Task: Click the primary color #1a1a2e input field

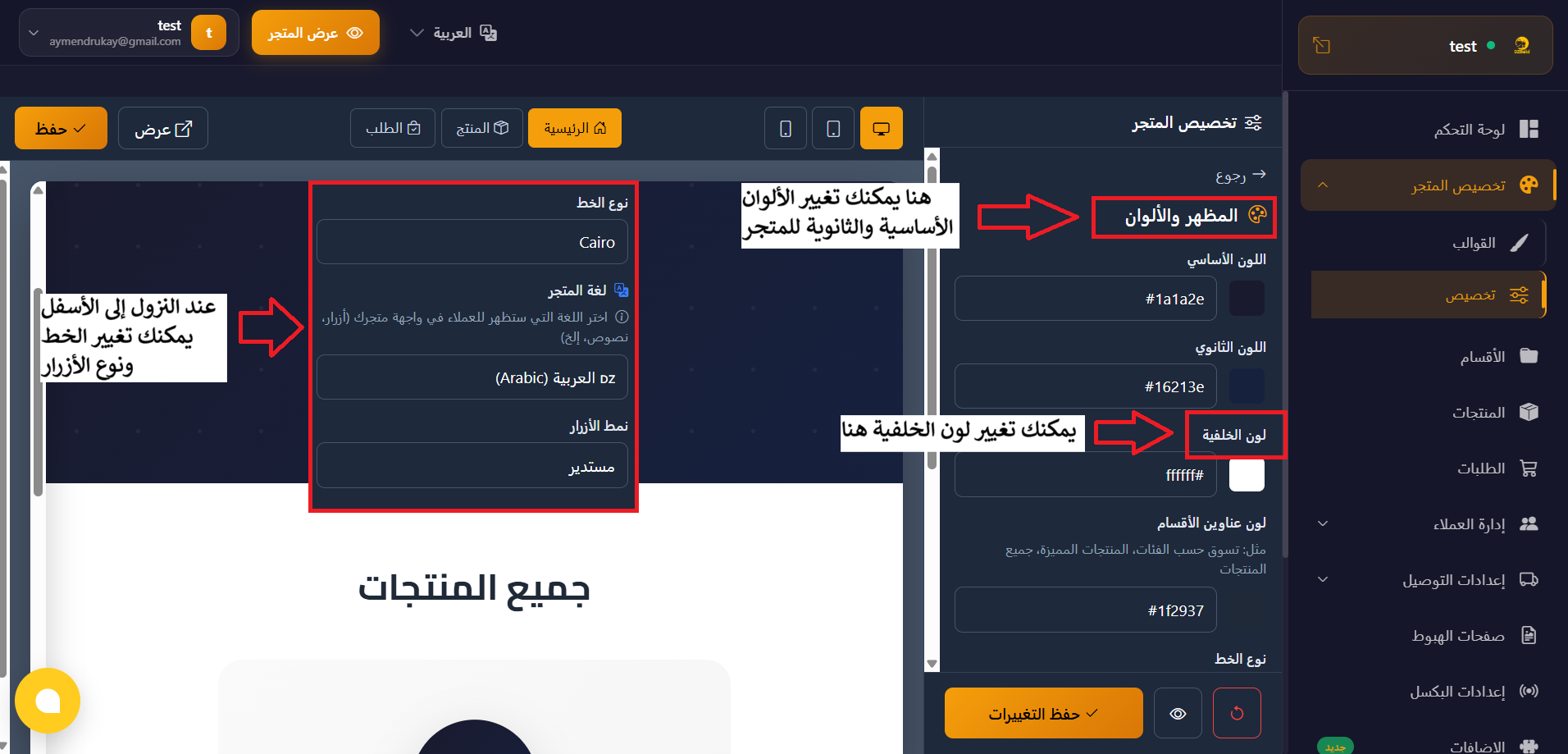Action: [x=1085, y=299]
